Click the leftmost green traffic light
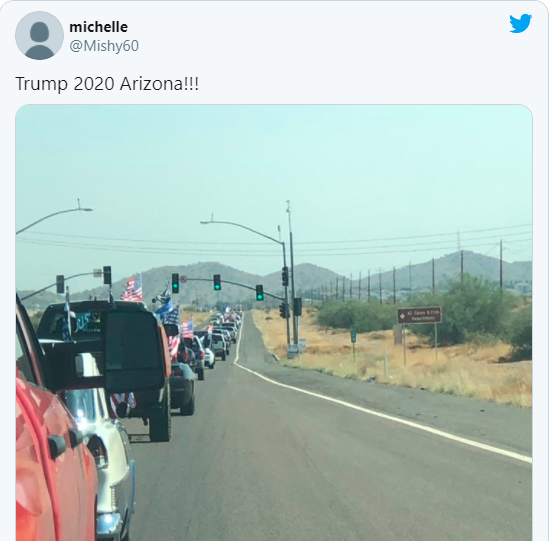 coord(175,283)
